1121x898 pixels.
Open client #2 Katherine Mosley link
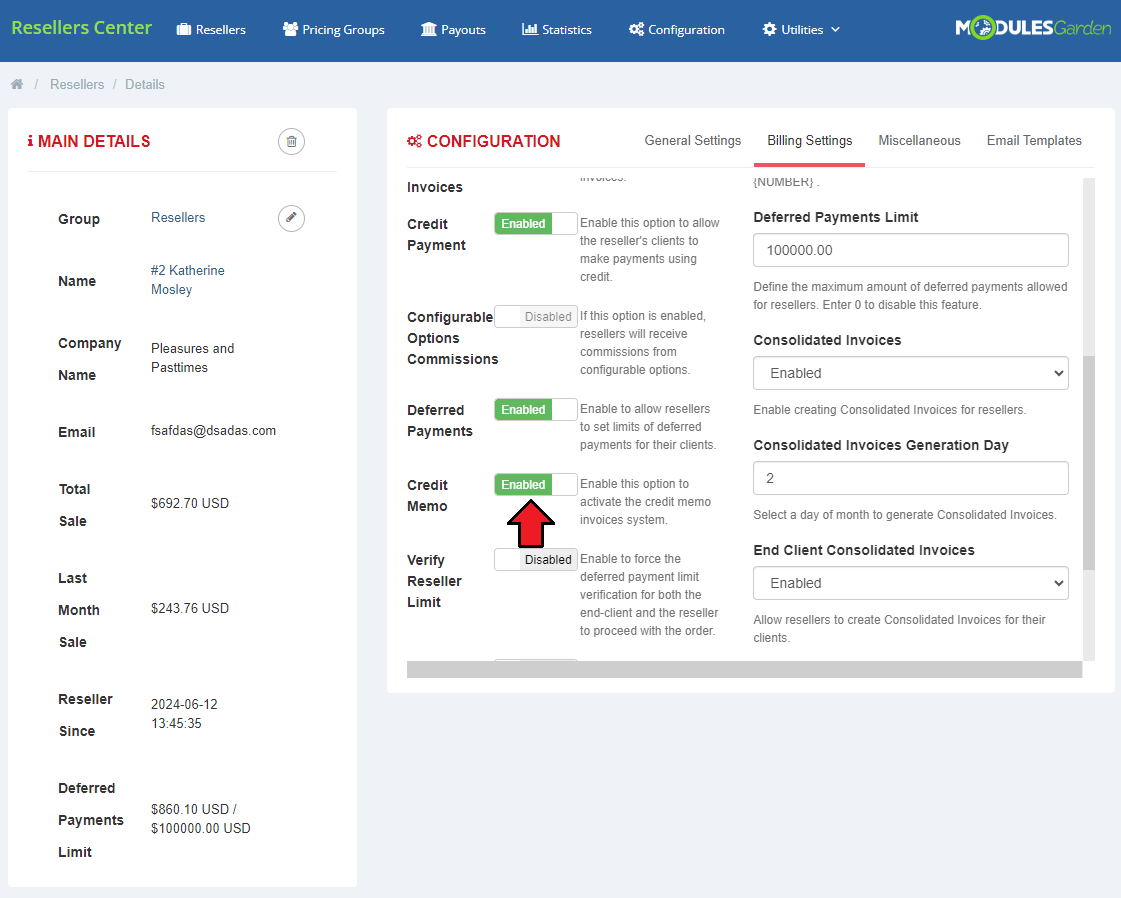(x=187, y=280)
